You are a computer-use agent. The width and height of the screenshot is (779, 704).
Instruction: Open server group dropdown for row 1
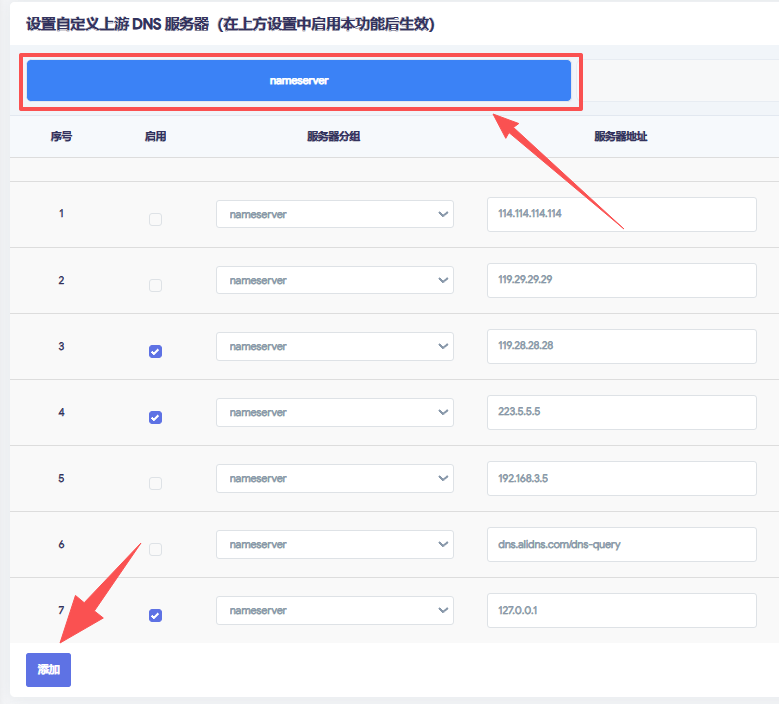click(x=334, y=214)
